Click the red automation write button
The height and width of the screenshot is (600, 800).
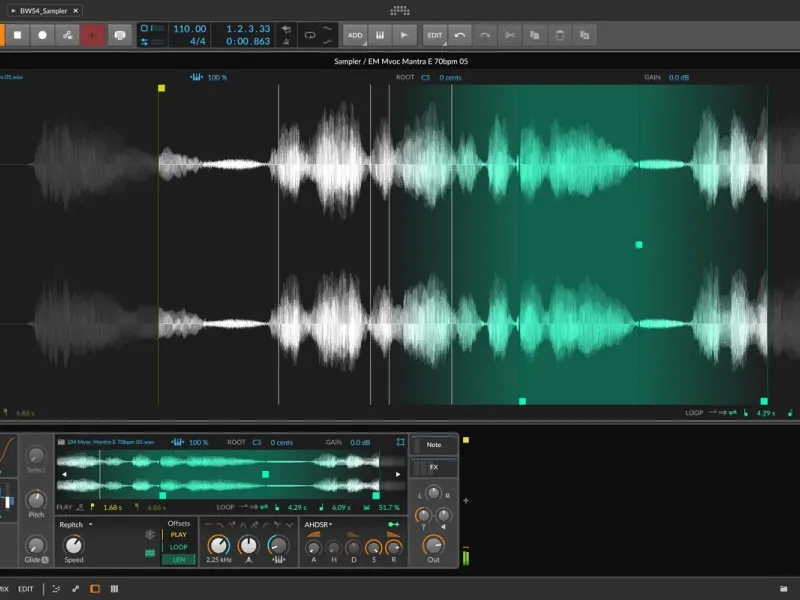93,35
